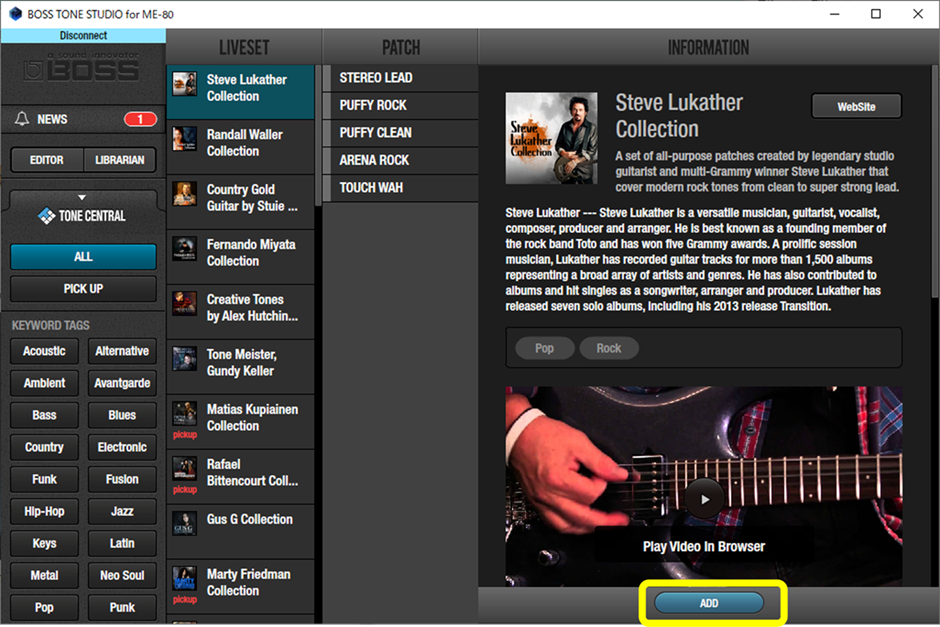Viewport: 940px width, 627px height.
Task: Open the red news notification badge
Action: tap(140, 119)
